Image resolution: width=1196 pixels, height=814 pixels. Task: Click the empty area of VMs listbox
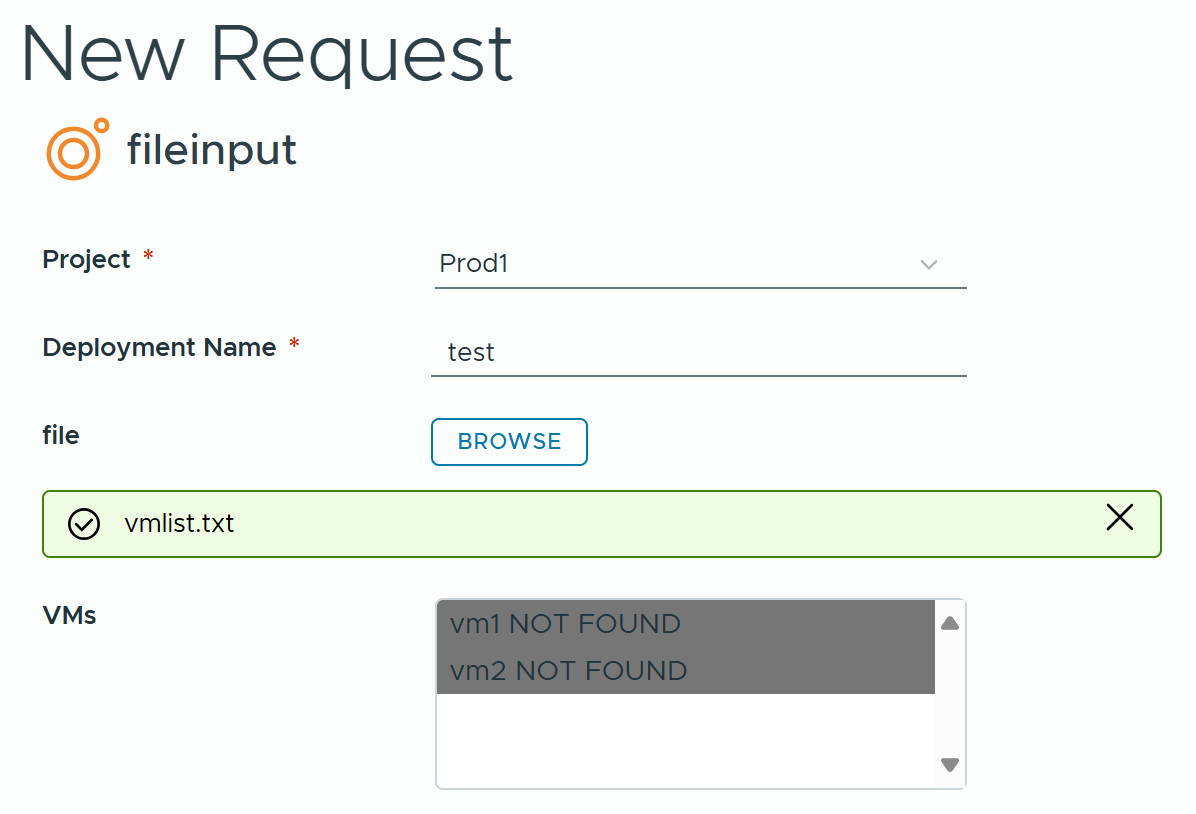coord(685,740)
